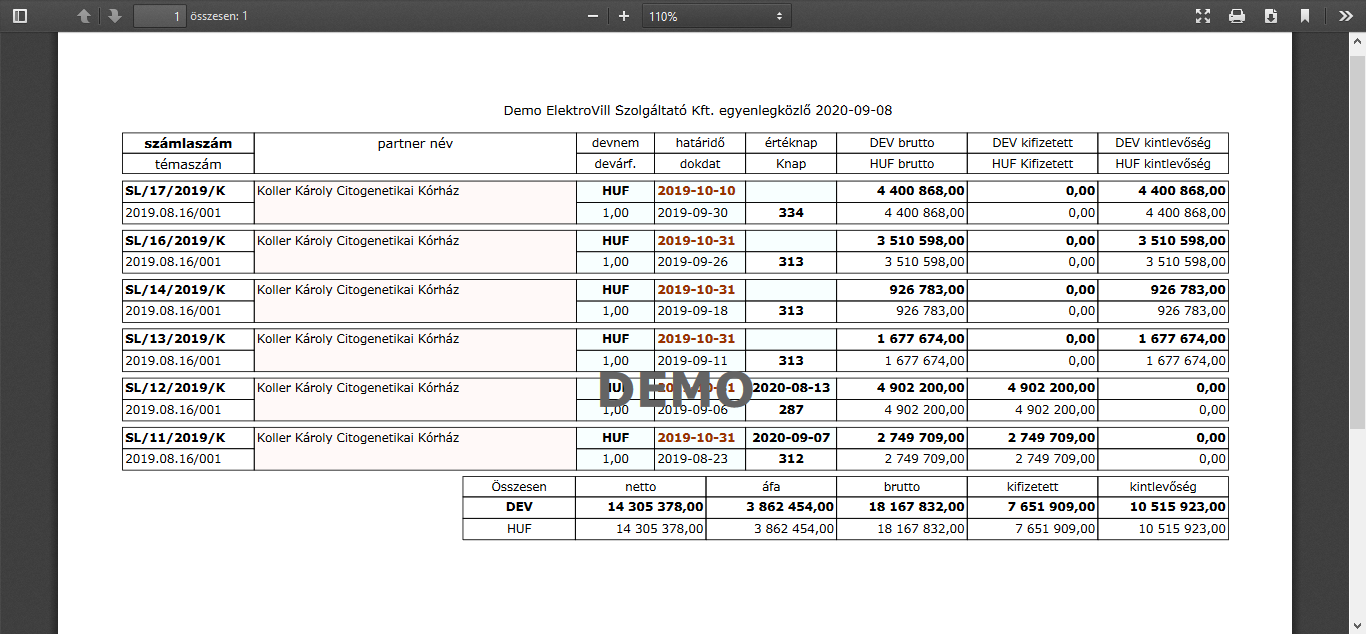Click the page number input field
Screen dimensions: 1366x634
160,16
